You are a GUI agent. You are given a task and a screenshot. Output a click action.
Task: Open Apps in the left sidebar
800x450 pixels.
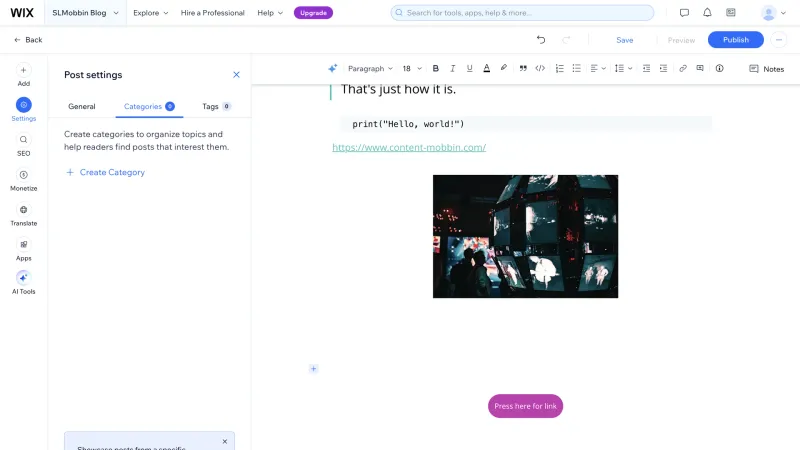tap(23, 250)
